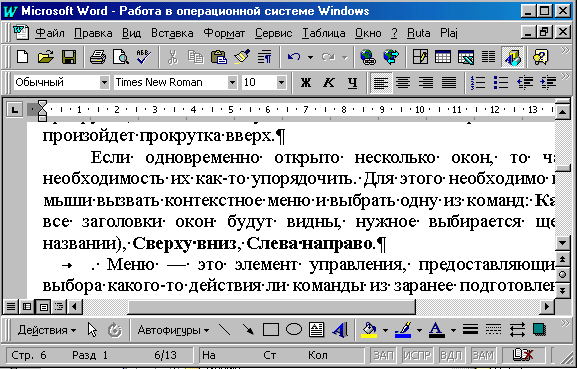Choose the Select Objects pointer tool
577x369 pixels.
point(92,330)
